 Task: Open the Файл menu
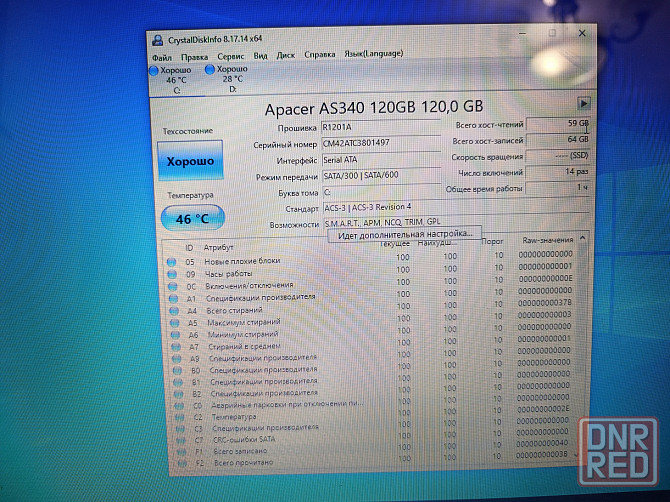tap(162, 57)
